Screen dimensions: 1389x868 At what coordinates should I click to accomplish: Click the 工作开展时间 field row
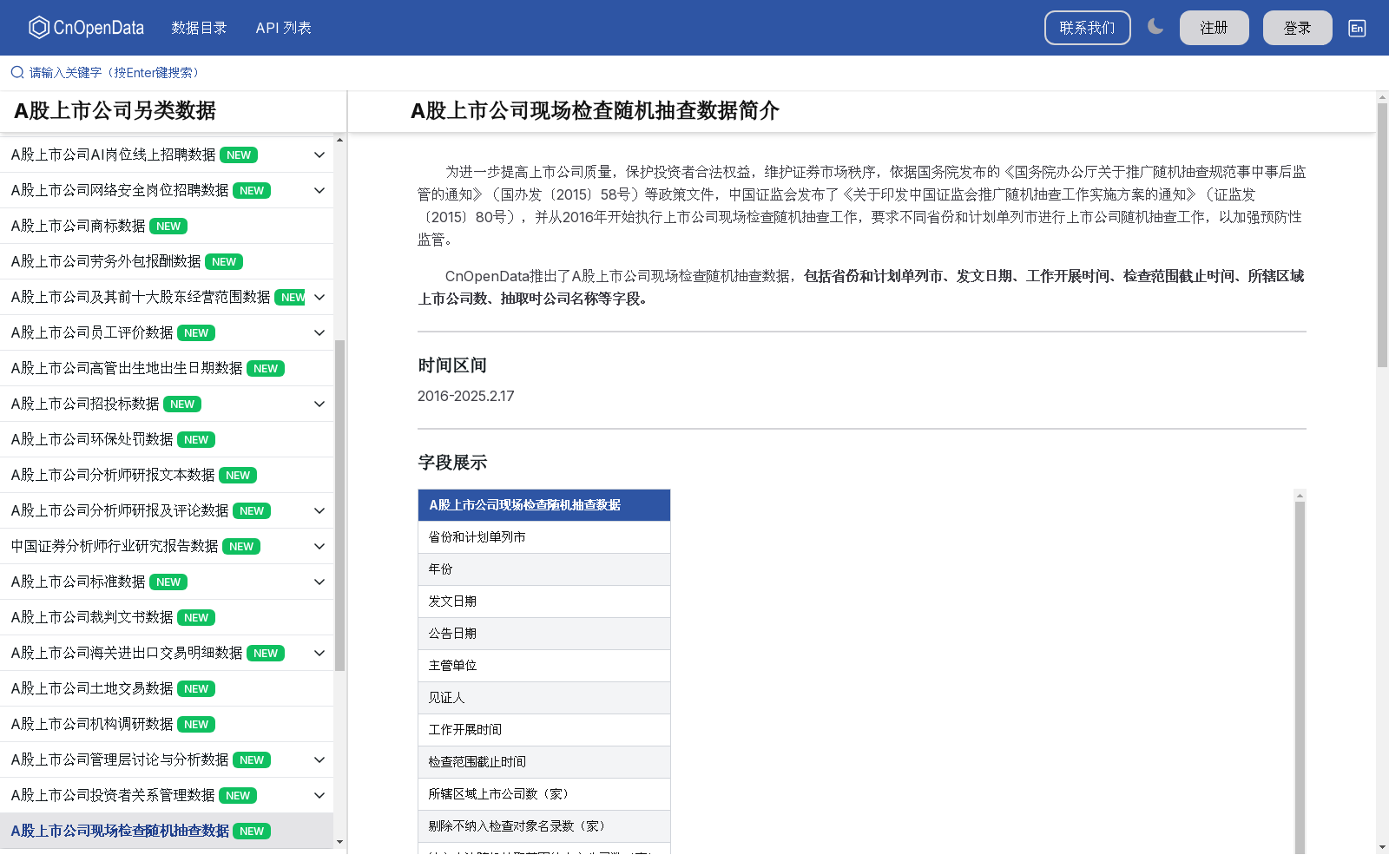tap(544, 730)
